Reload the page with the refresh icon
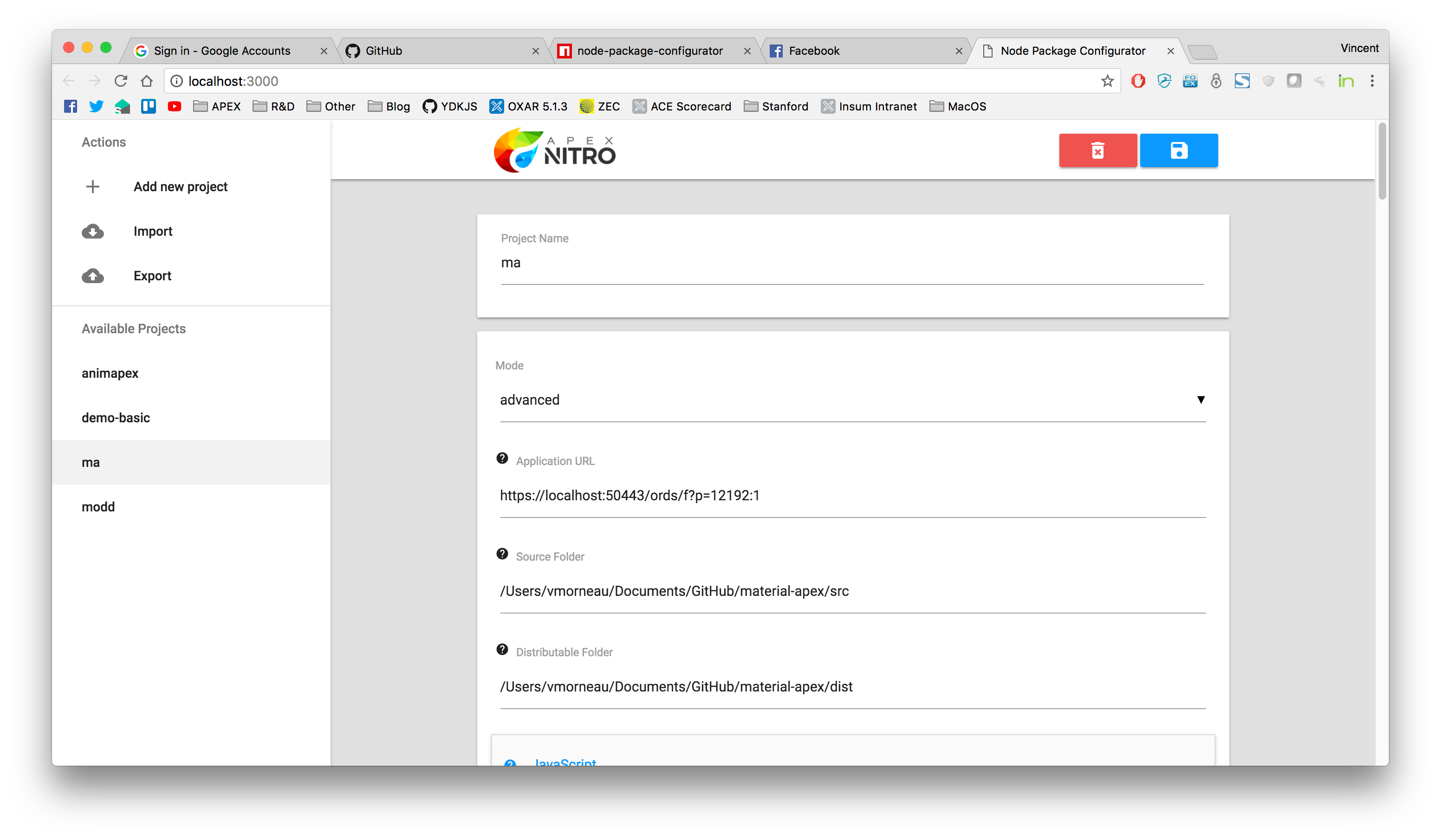1441x840 pixels. pyautogui.click(x=121, y=81)
